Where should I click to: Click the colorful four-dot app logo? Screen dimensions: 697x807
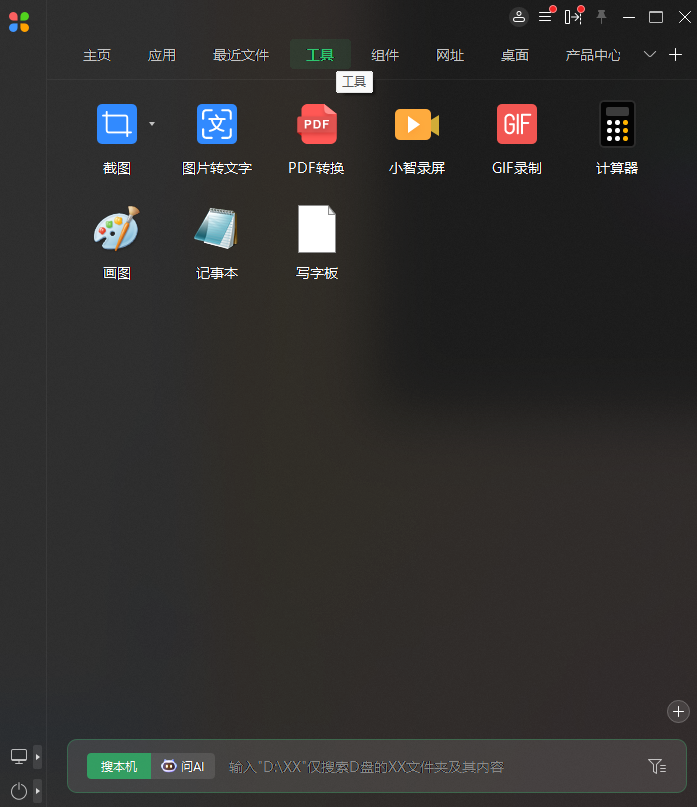pos(19,22)
